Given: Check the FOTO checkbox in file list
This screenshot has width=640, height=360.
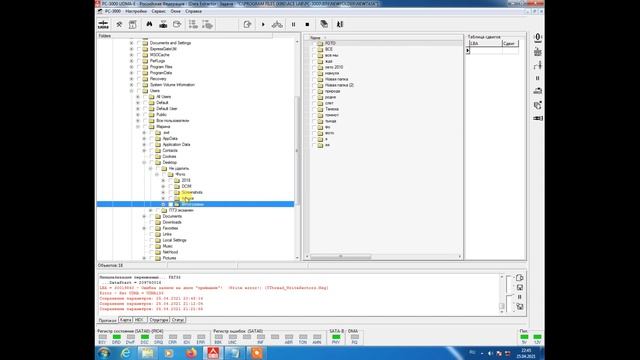Looking at the screenshot, I should coord(314,43).
